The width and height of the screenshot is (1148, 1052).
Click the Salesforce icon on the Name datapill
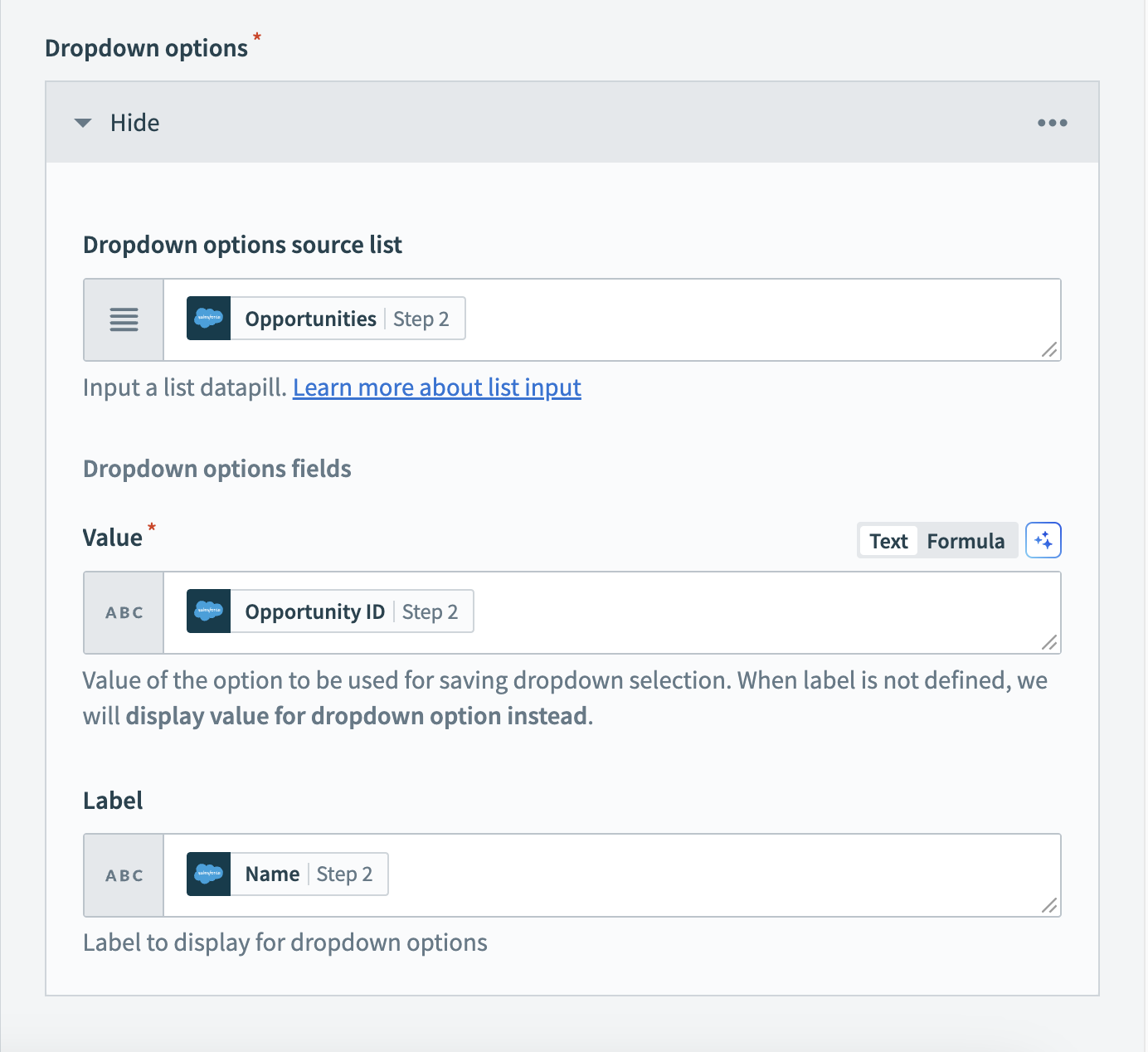(x=208, y=874)
